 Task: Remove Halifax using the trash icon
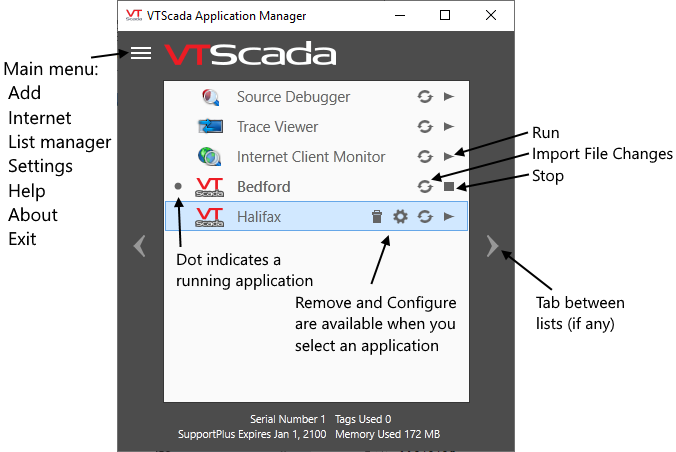point(377,216)
